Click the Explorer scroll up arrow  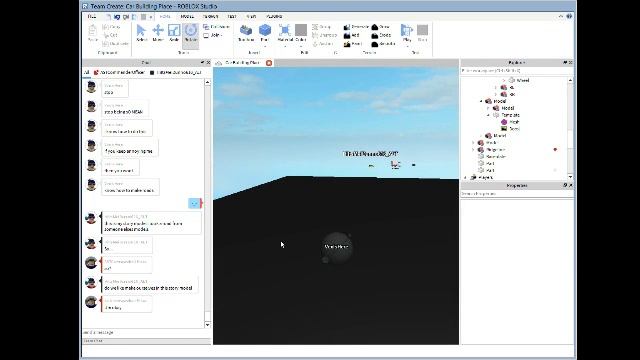(x=570, y=80)
